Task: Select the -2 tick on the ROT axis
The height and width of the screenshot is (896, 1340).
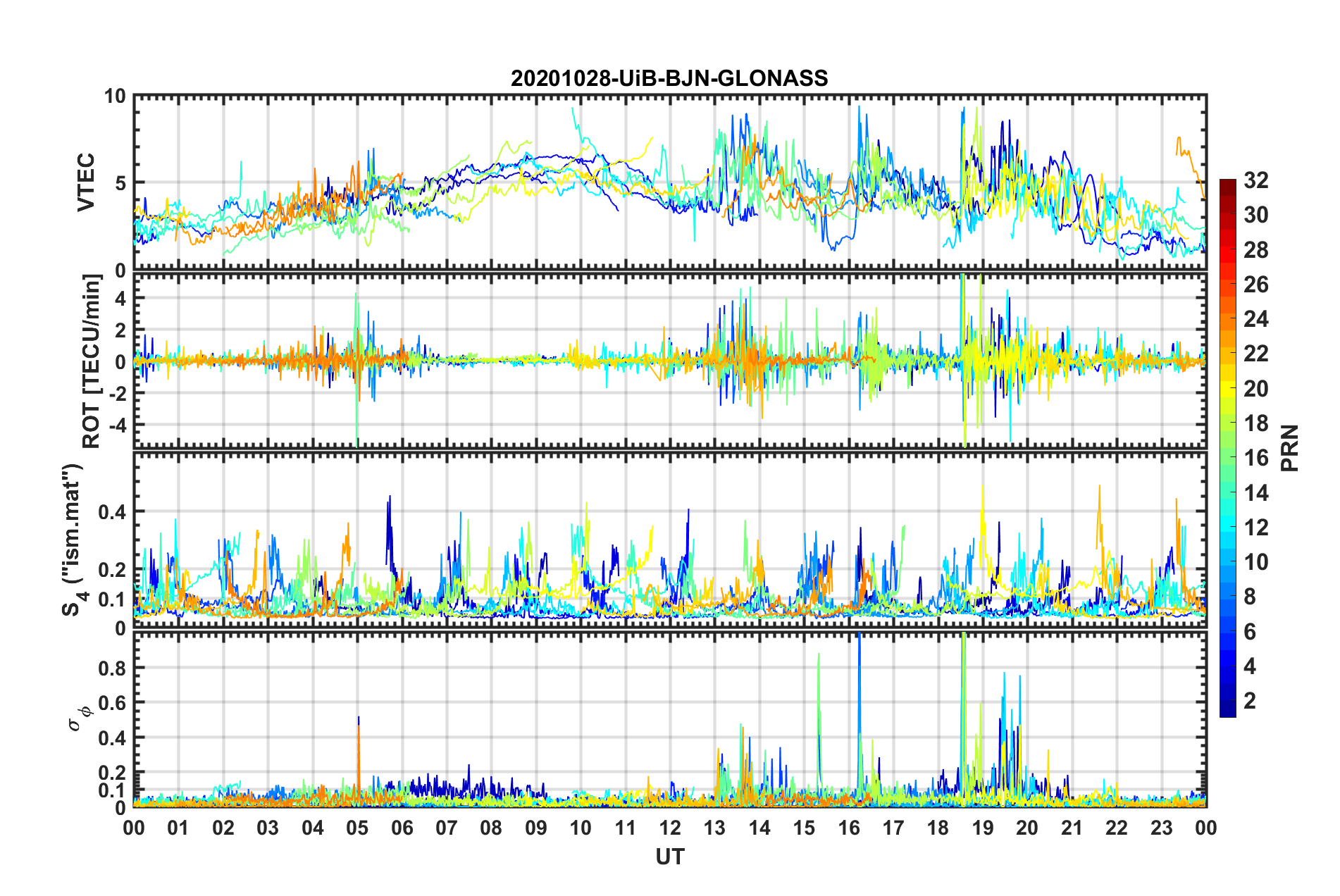Action: (116, 394)
